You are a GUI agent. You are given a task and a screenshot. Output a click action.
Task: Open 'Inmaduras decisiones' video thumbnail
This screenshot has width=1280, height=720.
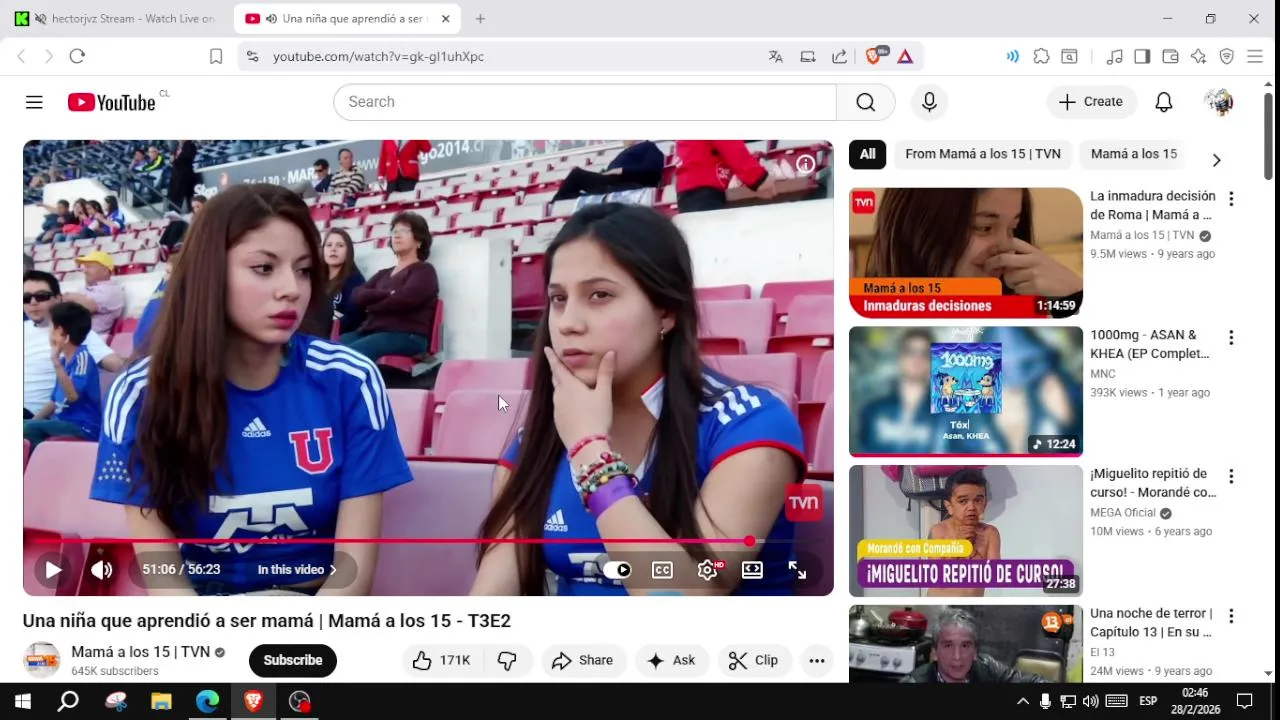click(966, 252)
